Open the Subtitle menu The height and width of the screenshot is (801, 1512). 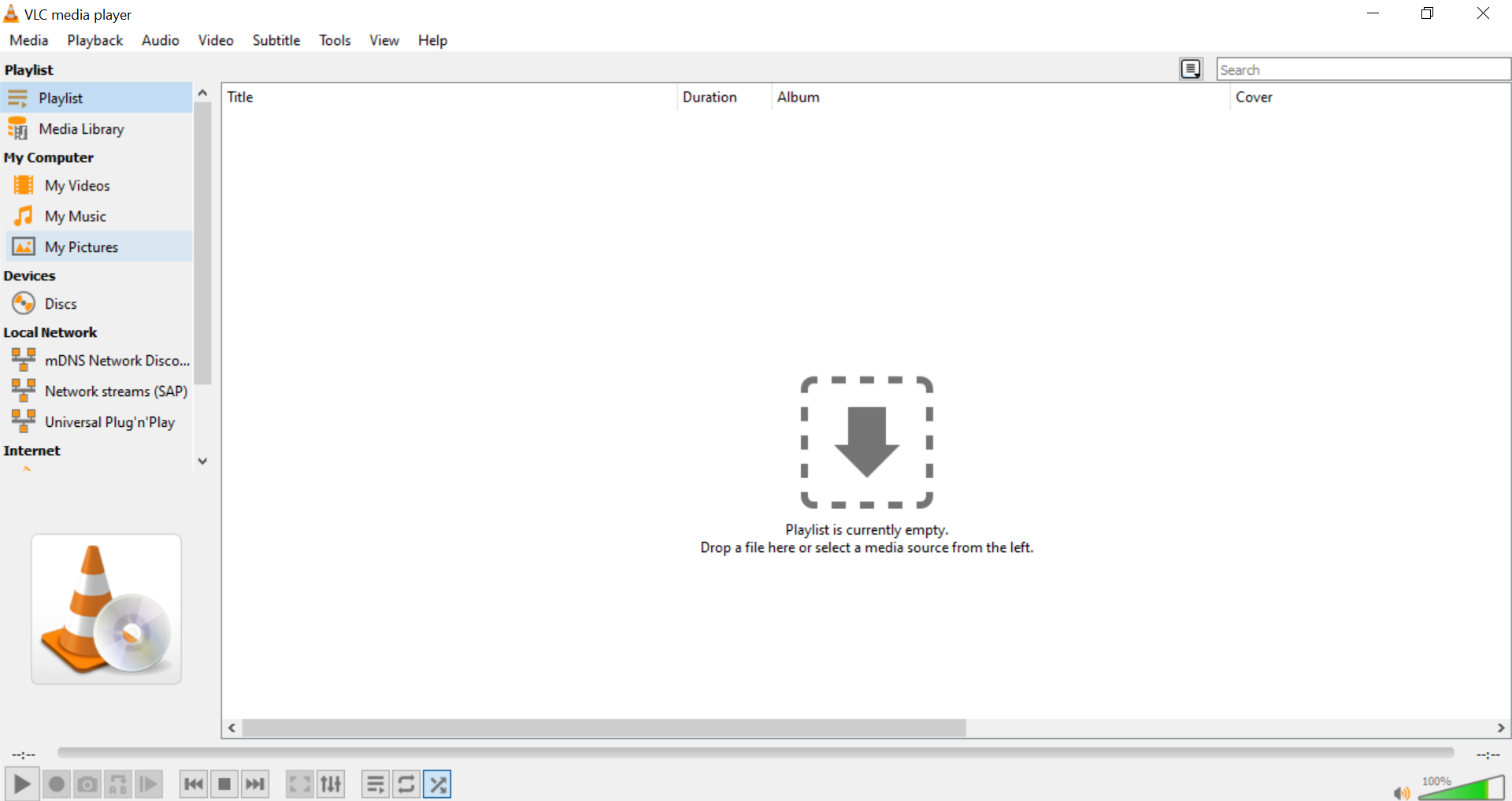click(x=276, y=40)
